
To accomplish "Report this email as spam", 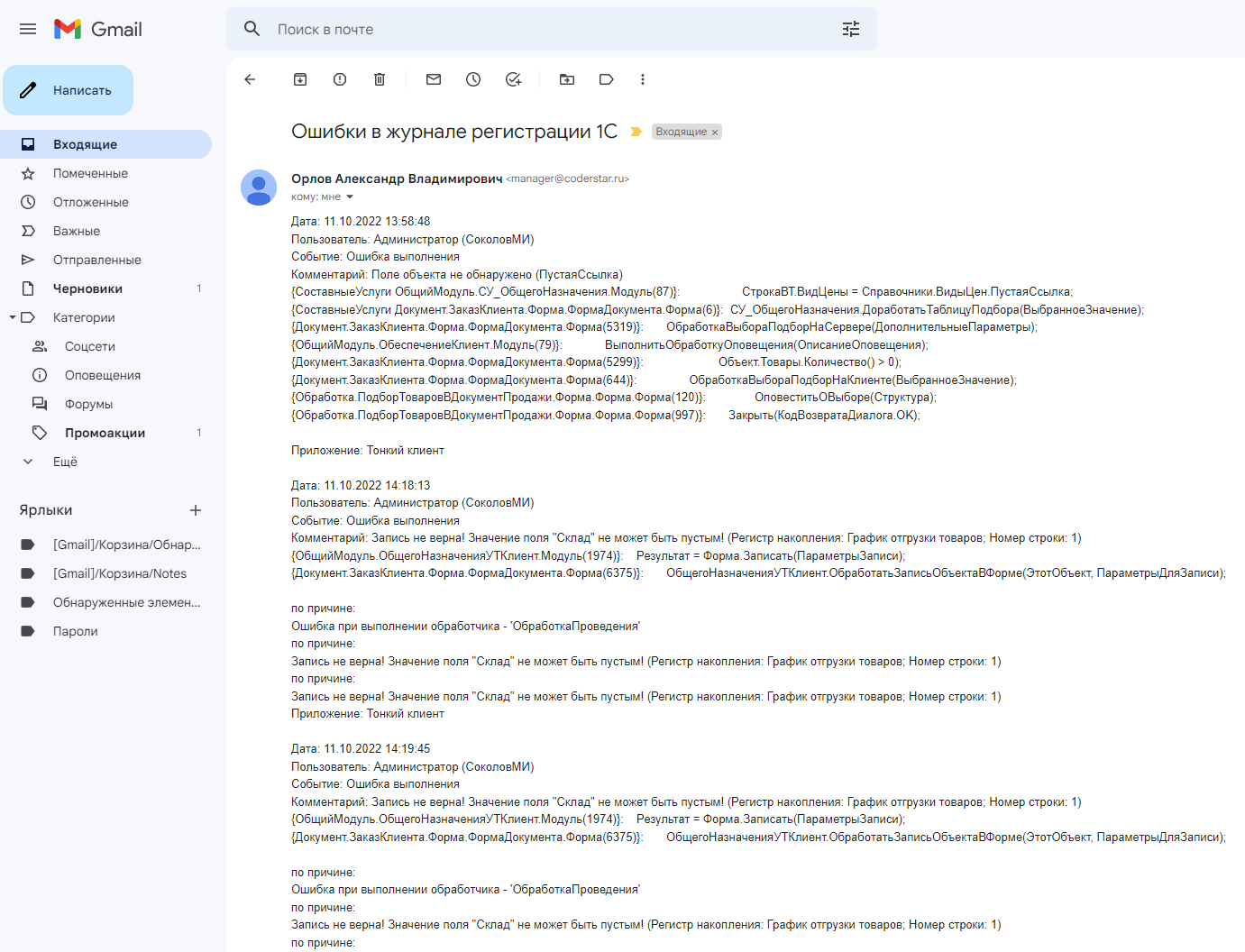I will click(340, 79).
